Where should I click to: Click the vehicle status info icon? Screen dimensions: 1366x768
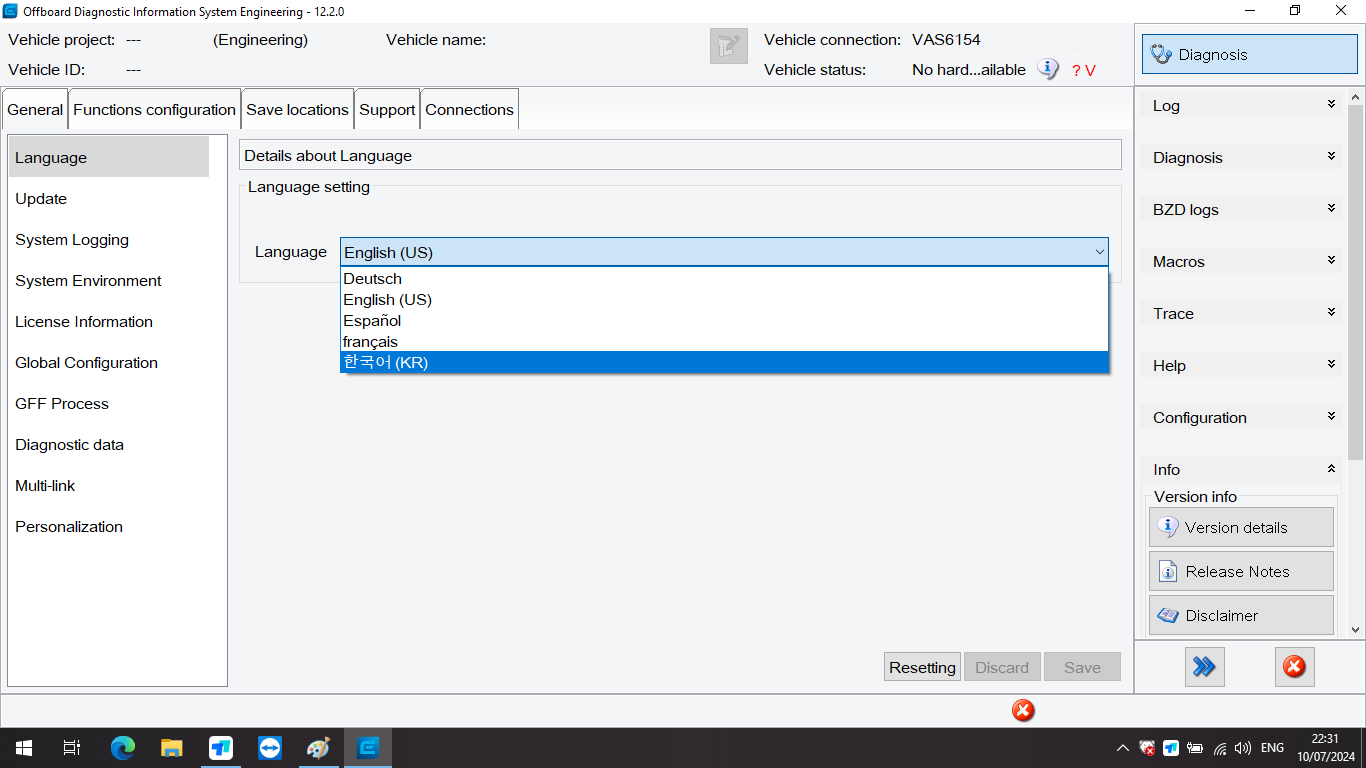(x=1047, y=69)
